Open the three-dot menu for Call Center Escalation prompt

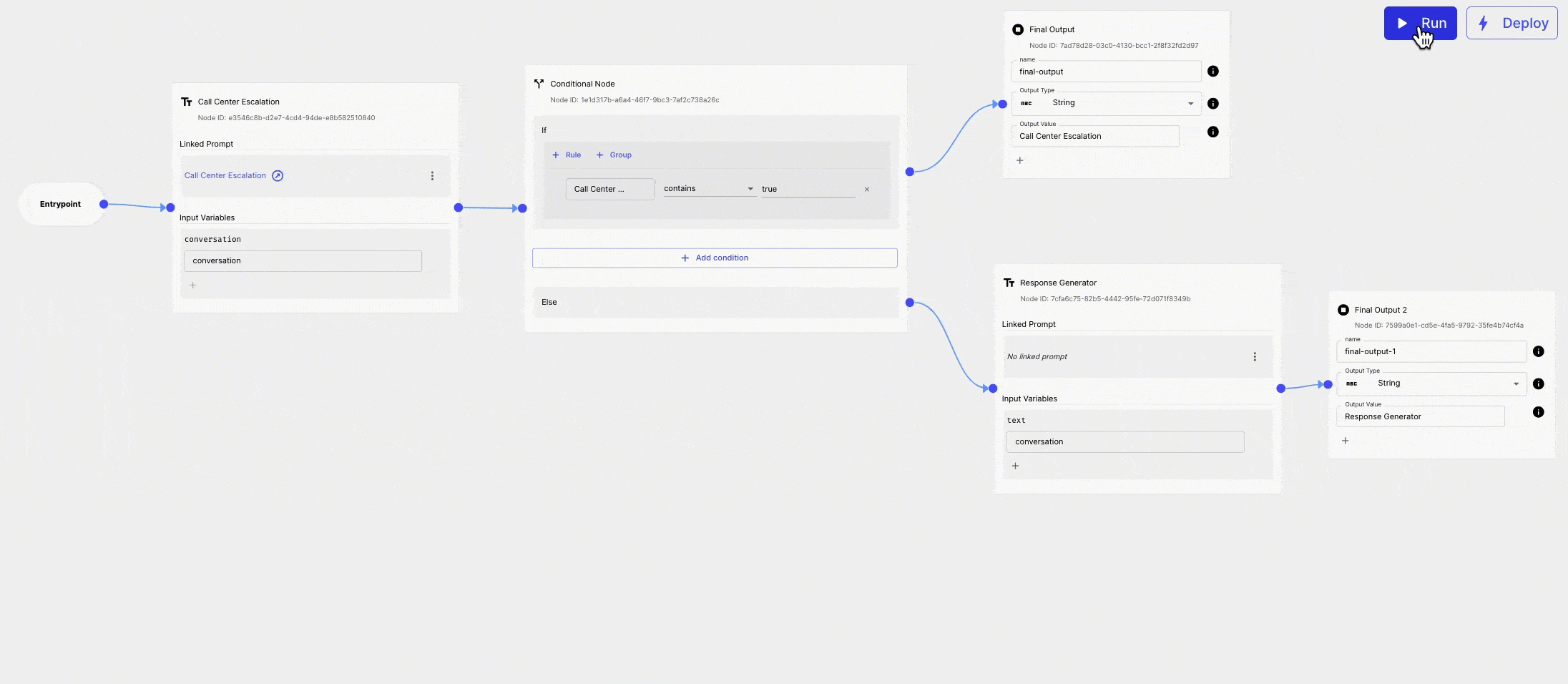tap(432, 175)
